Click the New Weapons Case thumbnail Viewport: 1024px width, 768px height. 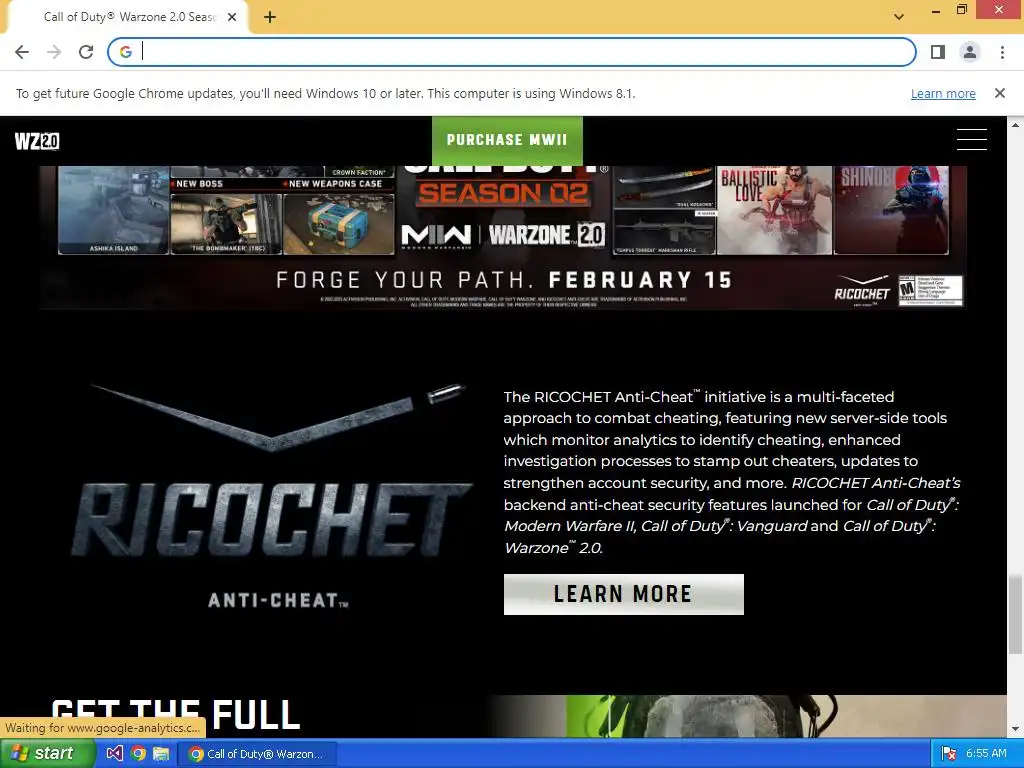339,223
